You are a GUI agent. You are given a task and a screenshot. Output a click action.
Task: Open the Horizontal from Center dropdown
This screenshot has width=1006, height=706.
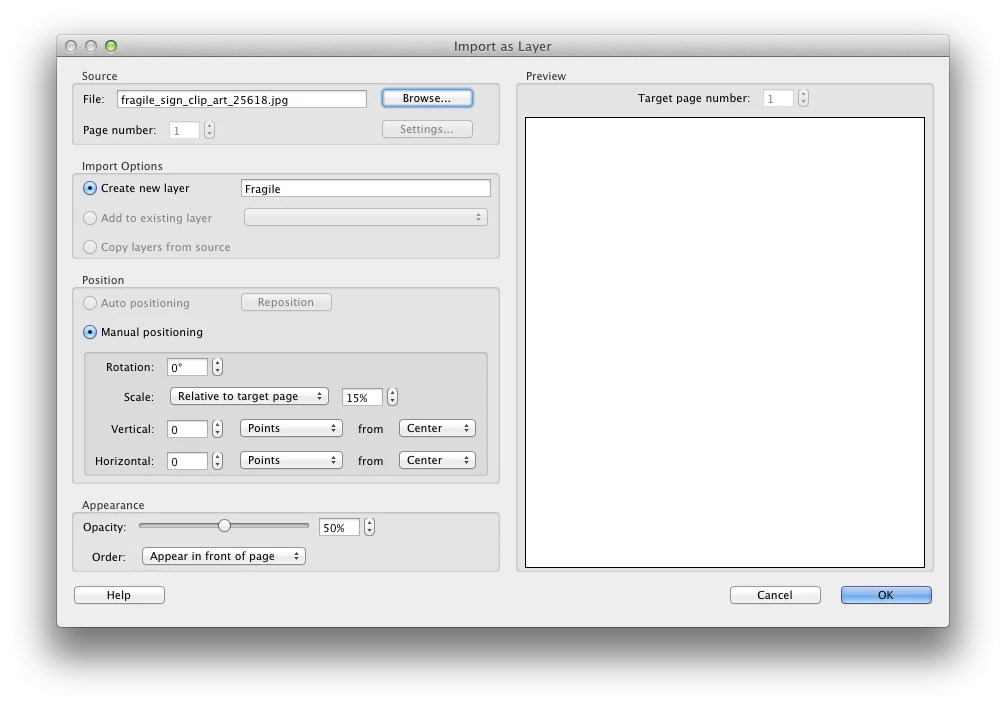[437, 460]
